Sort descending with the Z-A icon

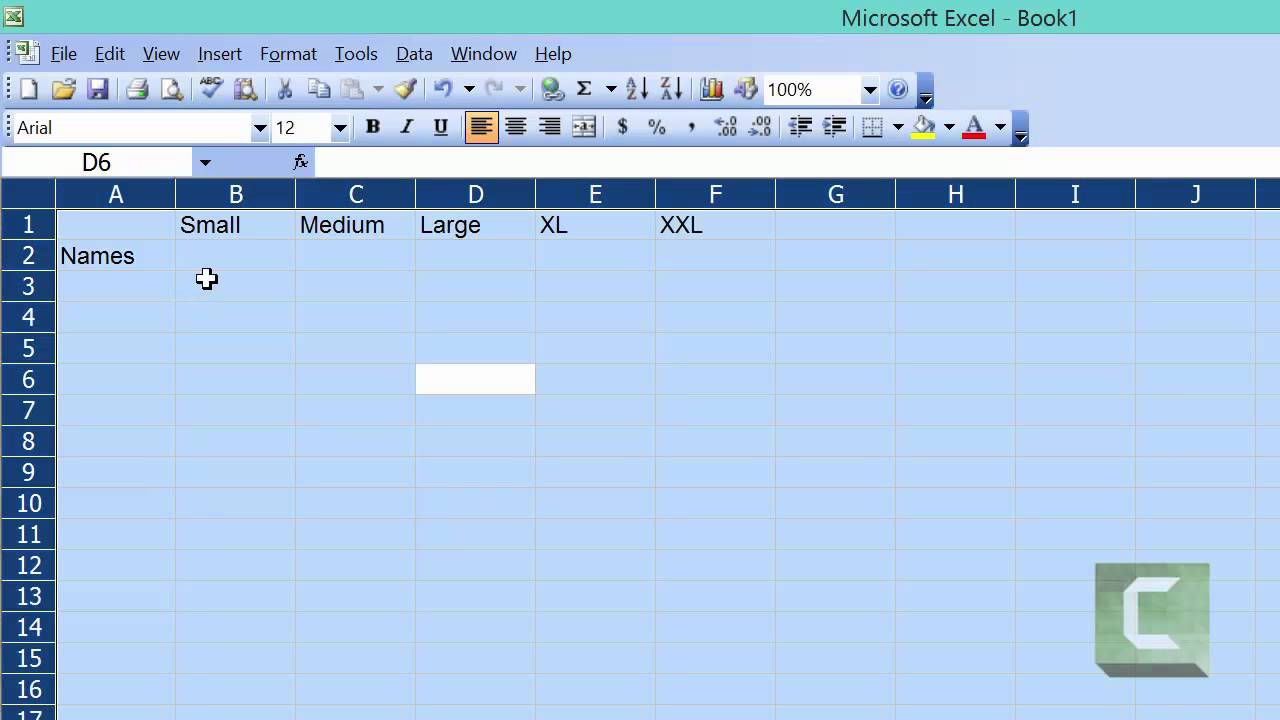click(x=672, y=90)
